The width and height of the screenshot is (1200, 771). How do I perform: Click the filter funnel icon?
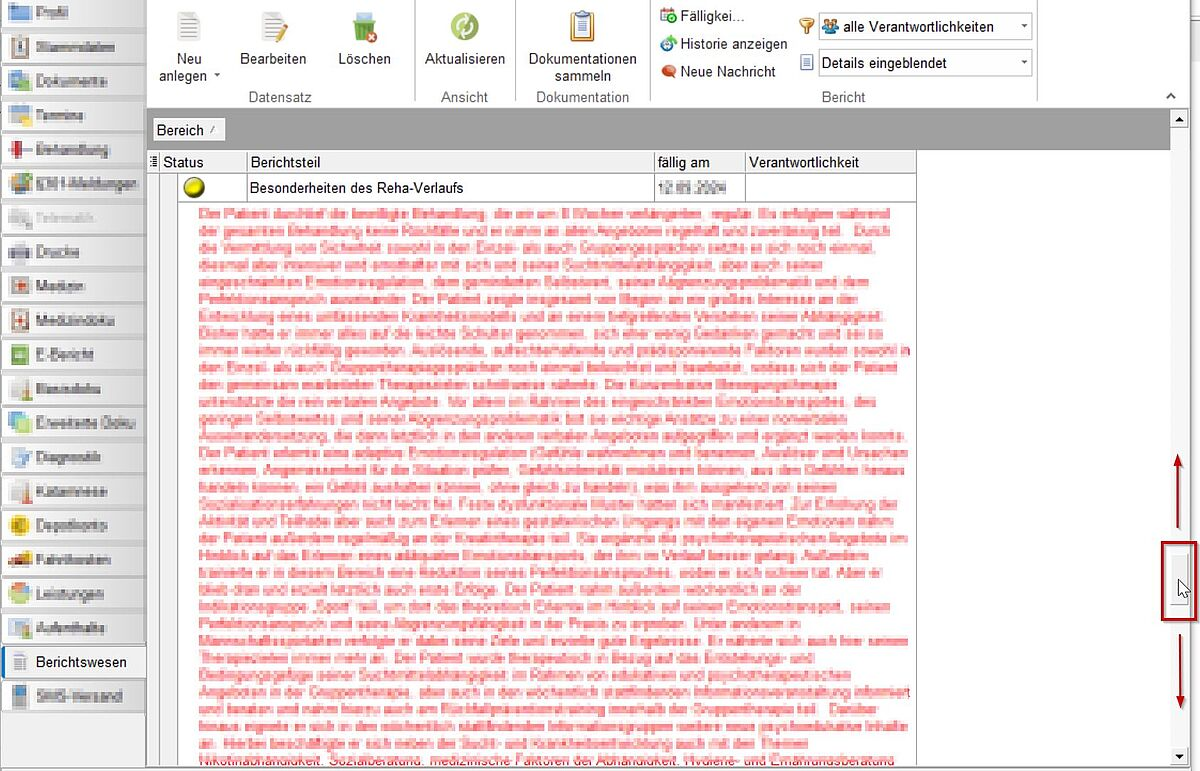806,27
